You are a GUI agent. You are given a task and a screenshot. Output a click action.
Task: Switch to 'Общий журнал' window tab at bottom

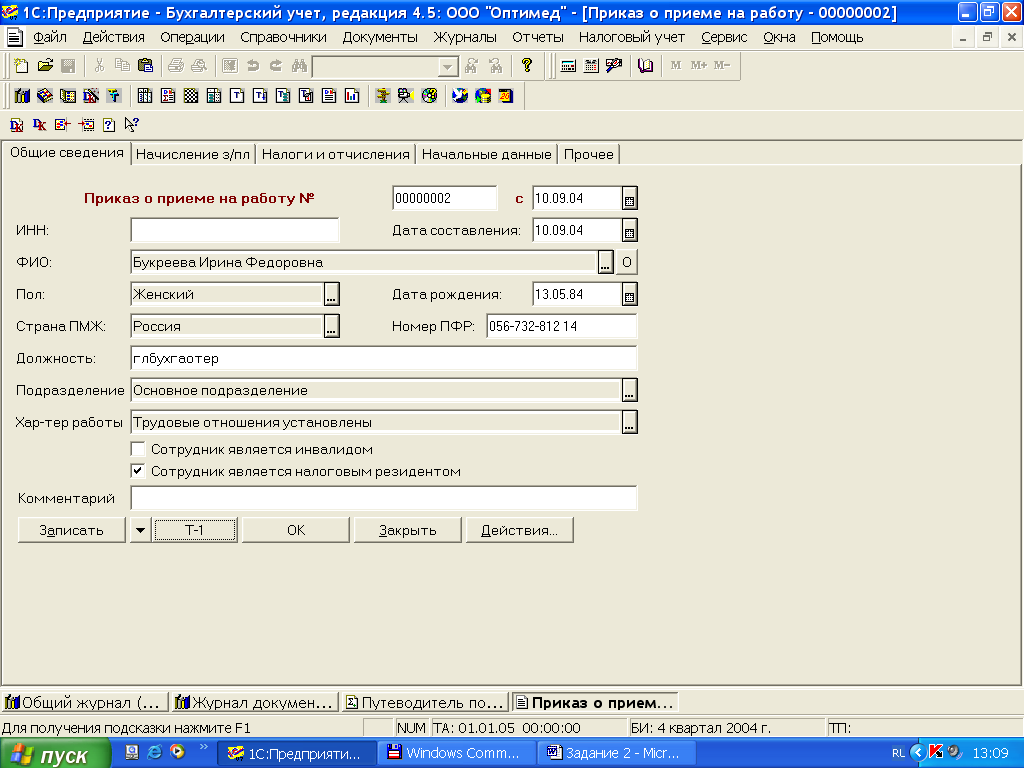click(x=84, y=703)
